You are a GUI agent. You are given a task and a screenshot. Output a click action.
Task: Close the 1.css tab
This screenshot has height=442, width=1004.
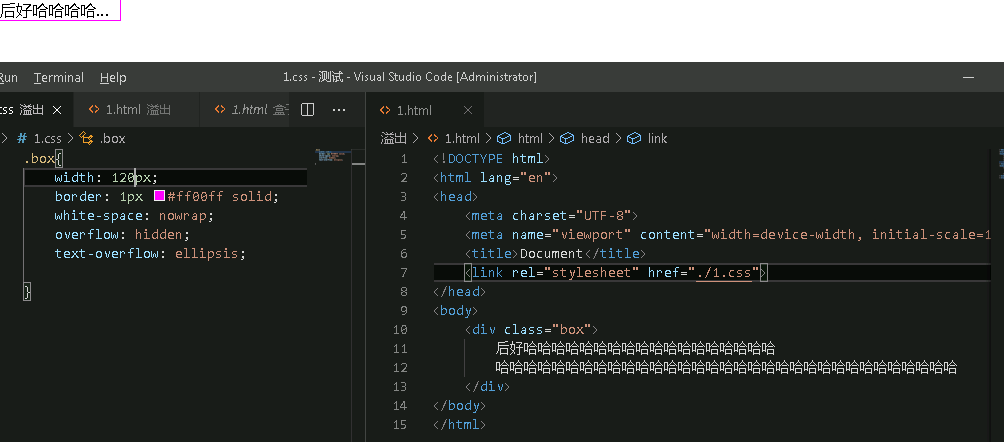coord(57,110)
